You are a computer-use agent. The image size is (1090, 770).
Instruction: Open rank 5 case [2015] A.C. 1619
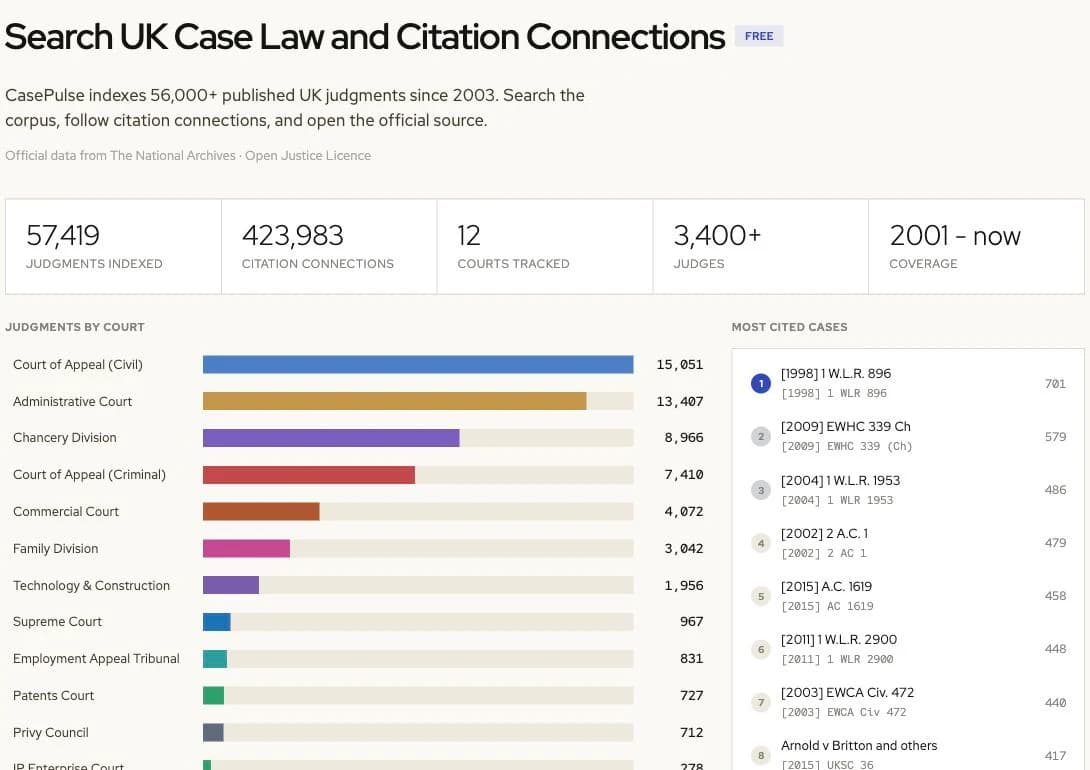826,587
